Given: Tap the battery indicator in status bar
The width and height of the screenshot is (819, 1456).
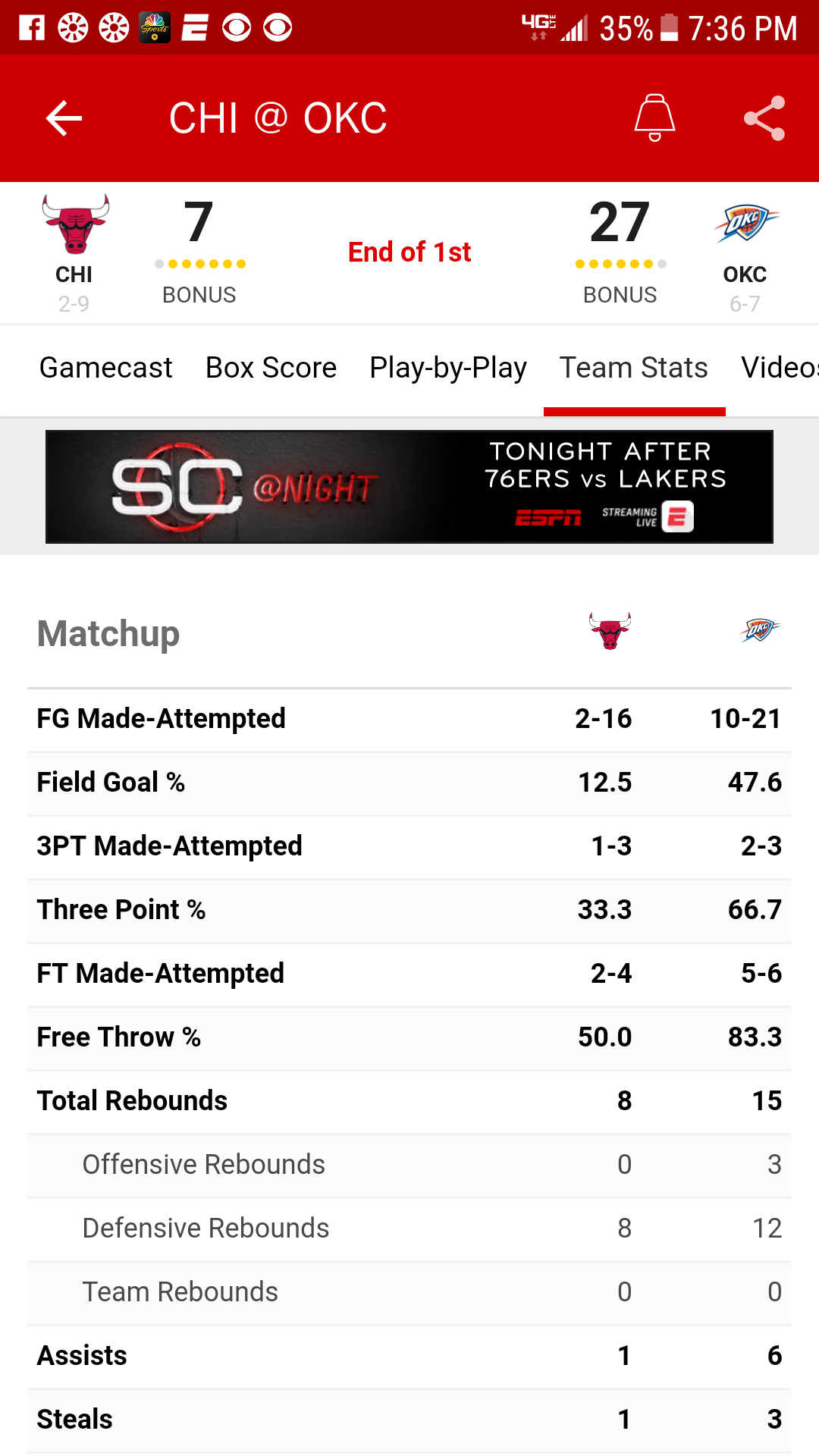Looking at the screenshot, I should [x=669, y=27].
